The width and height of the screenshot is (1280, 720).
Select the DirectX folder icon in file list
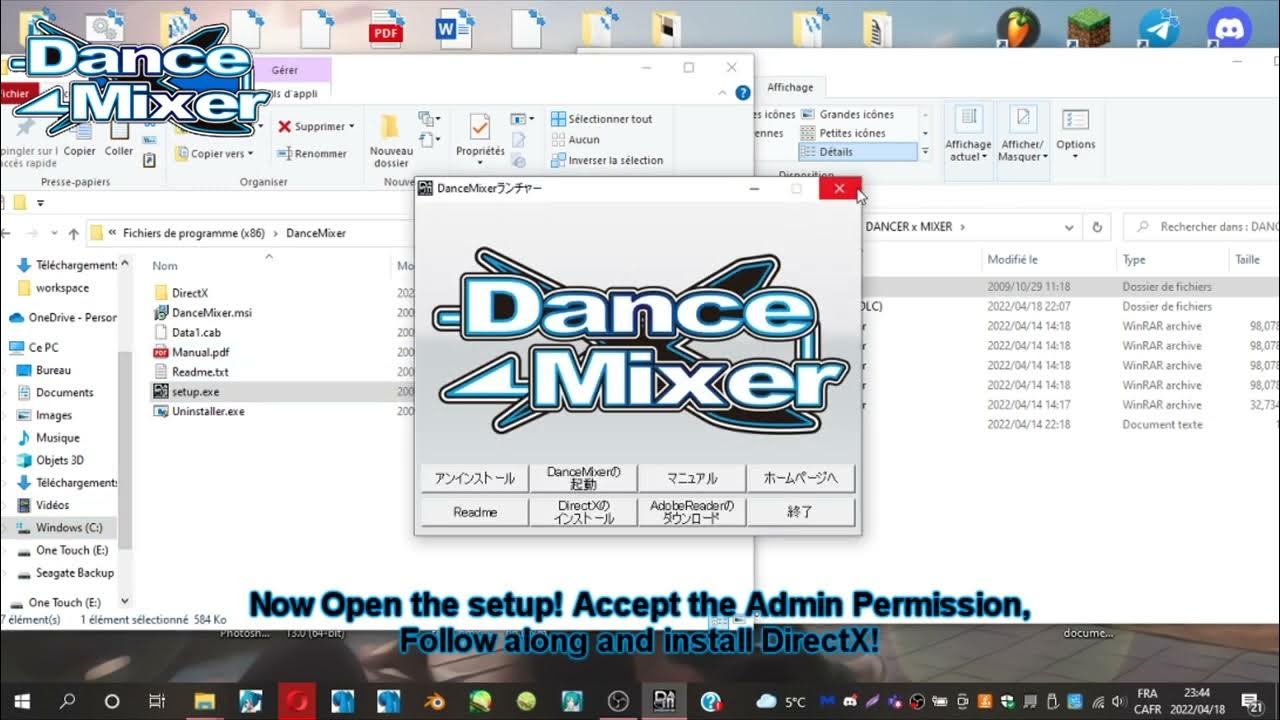(161, 293)
